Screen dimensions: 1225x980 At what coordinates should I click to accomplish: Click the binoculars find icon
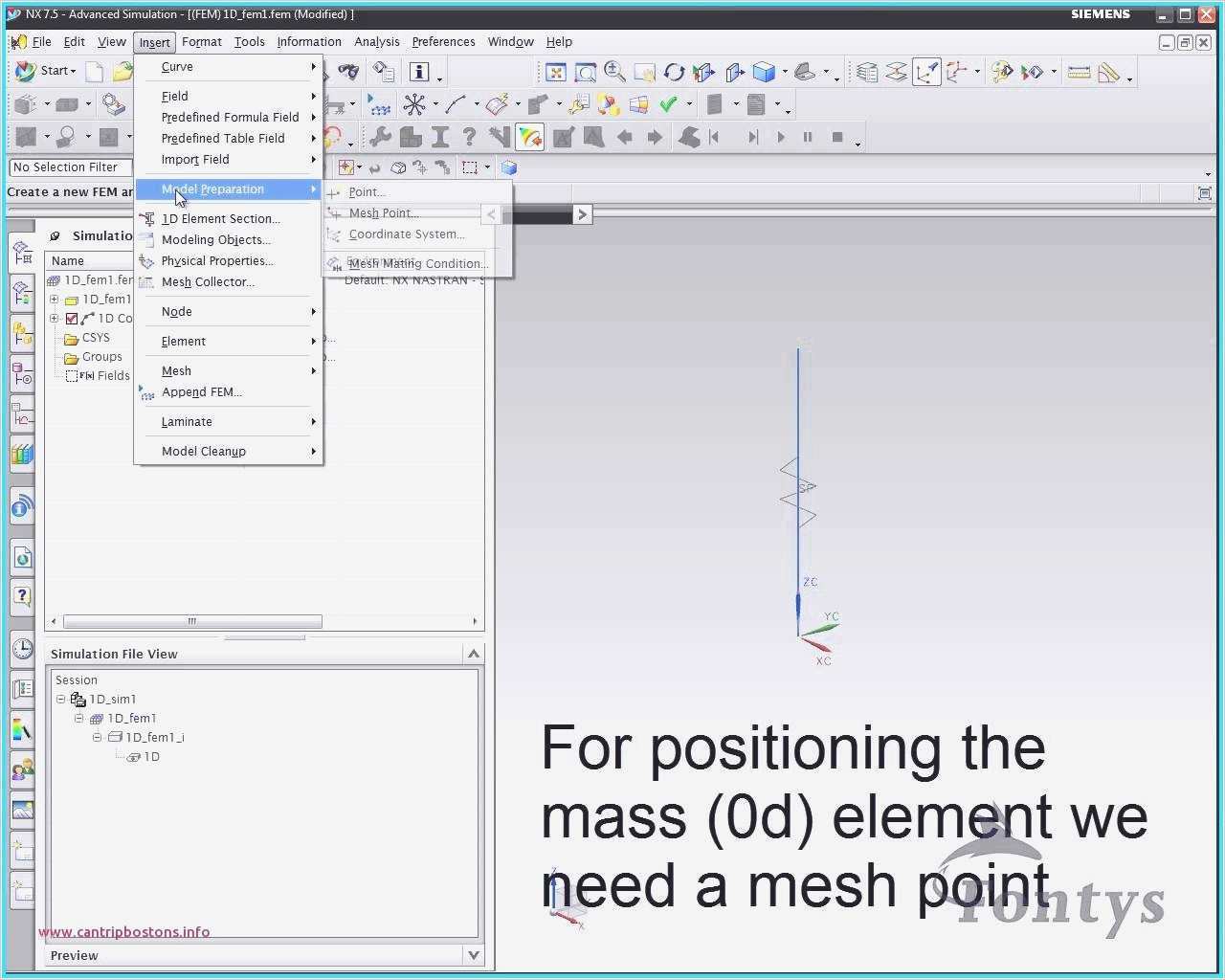pos(349,72)
